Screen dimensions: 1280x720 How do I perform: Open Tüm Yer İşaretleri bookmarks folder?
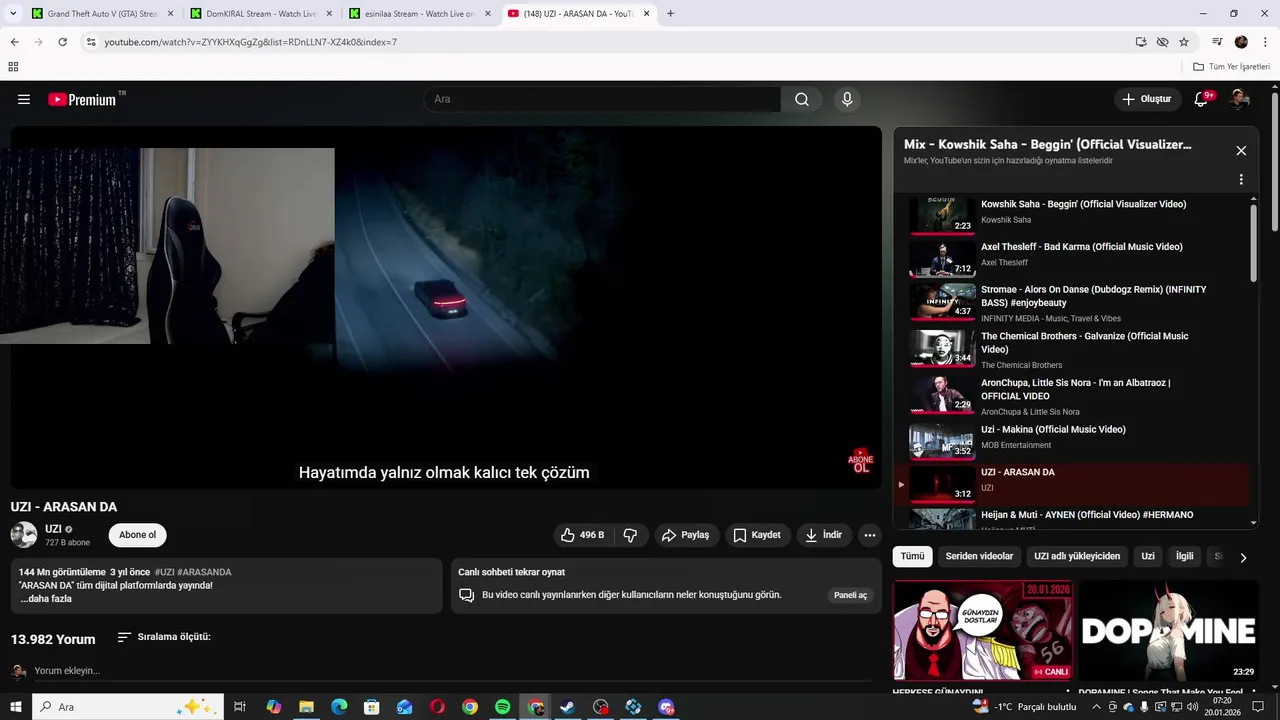[x=1231, y=67]
